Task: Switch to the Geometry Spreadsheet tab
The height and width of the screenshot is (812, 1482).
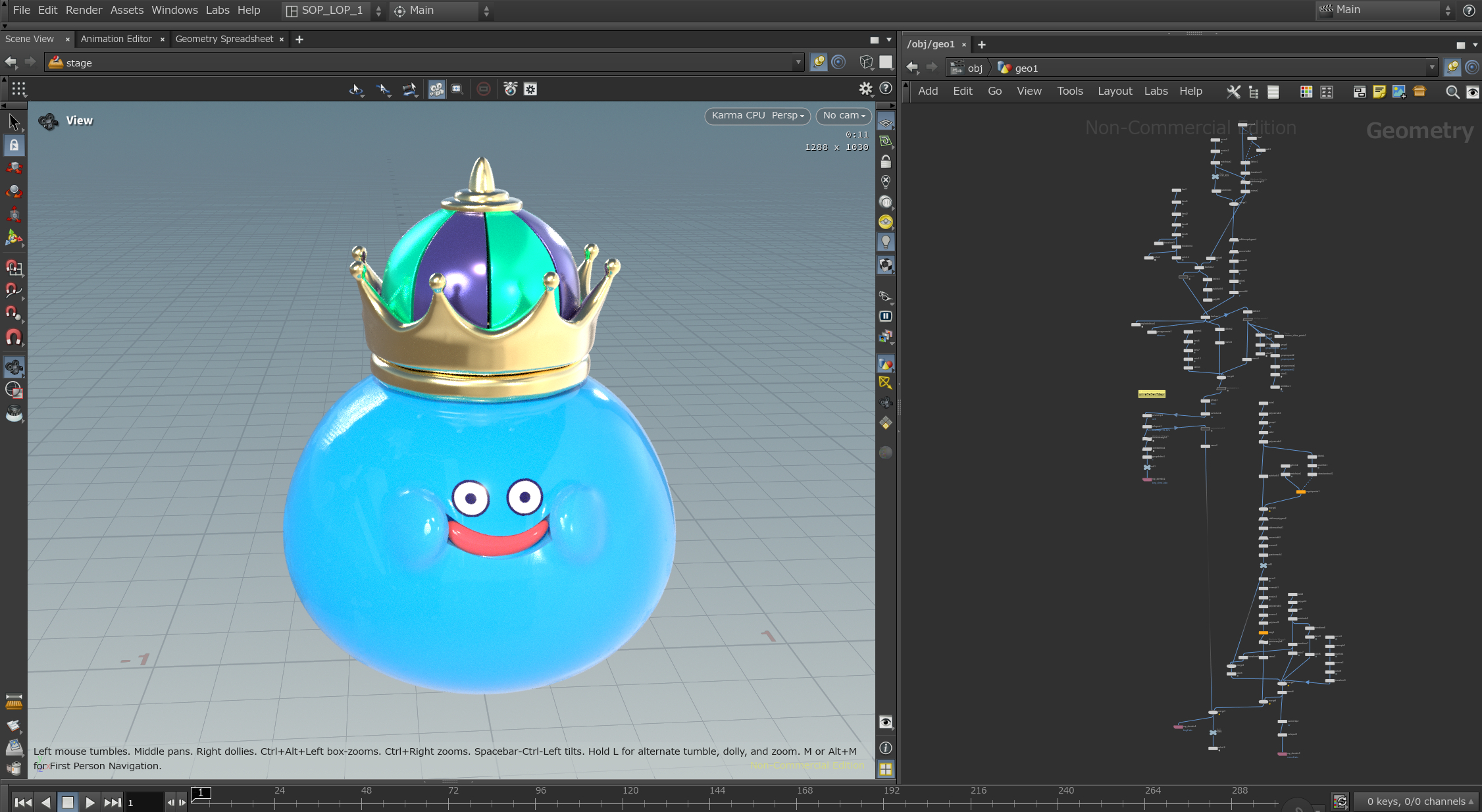Action: (224, 39)
